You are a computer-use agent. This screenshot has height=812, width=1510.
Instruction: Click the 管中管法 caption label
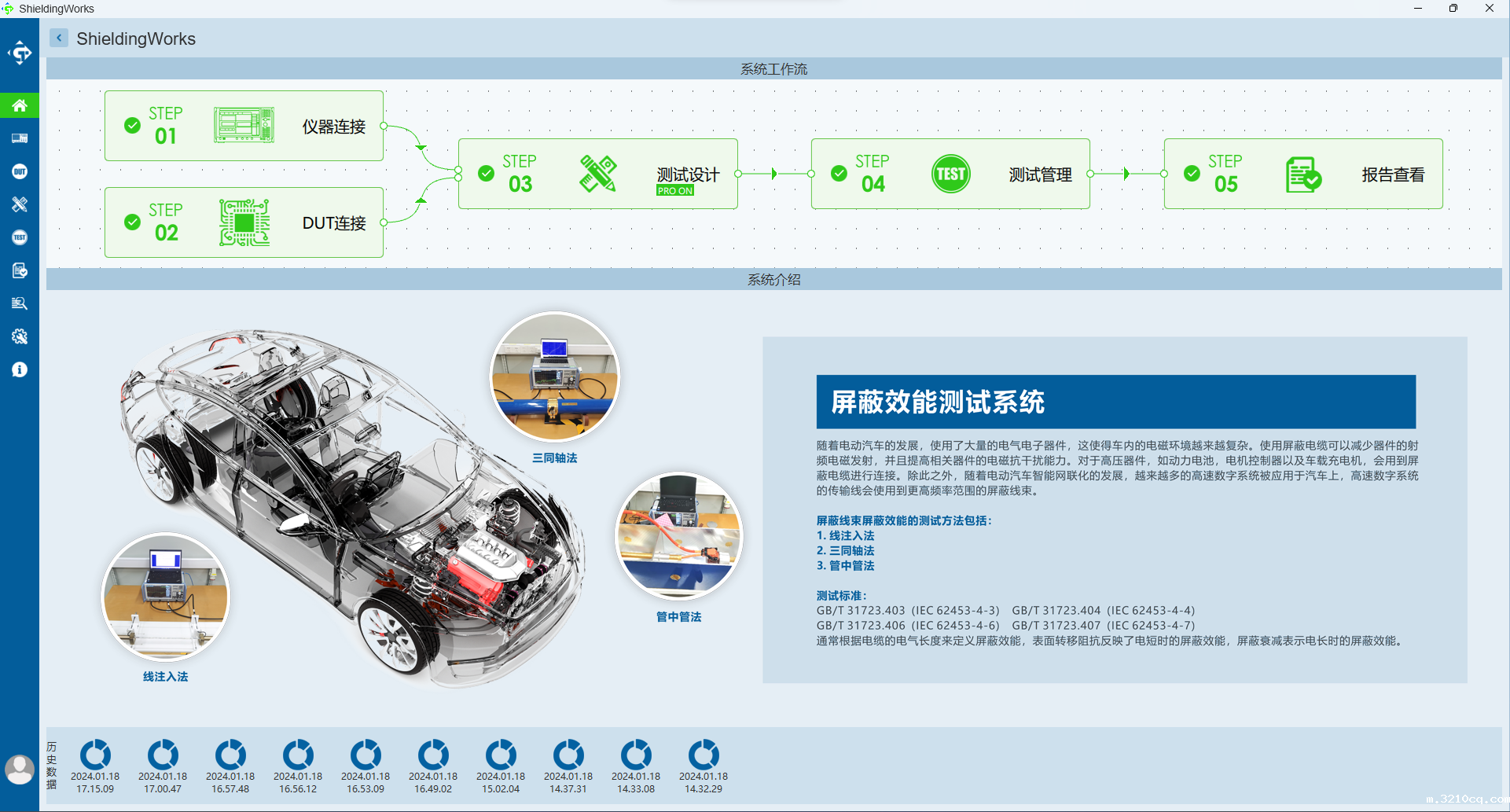click(679, 617)
